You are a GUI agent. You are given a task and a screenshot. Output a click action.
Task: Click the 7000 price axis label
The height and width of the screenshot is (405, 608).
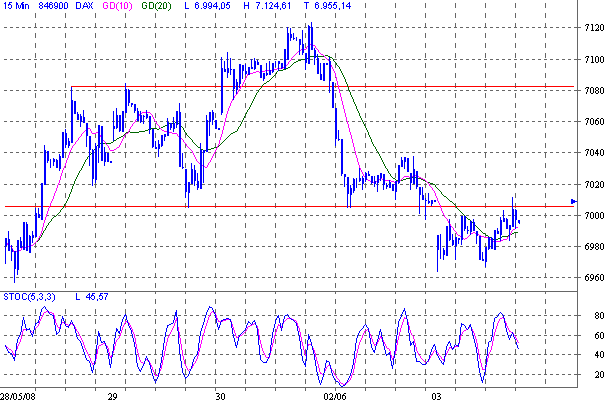[594, 216]
